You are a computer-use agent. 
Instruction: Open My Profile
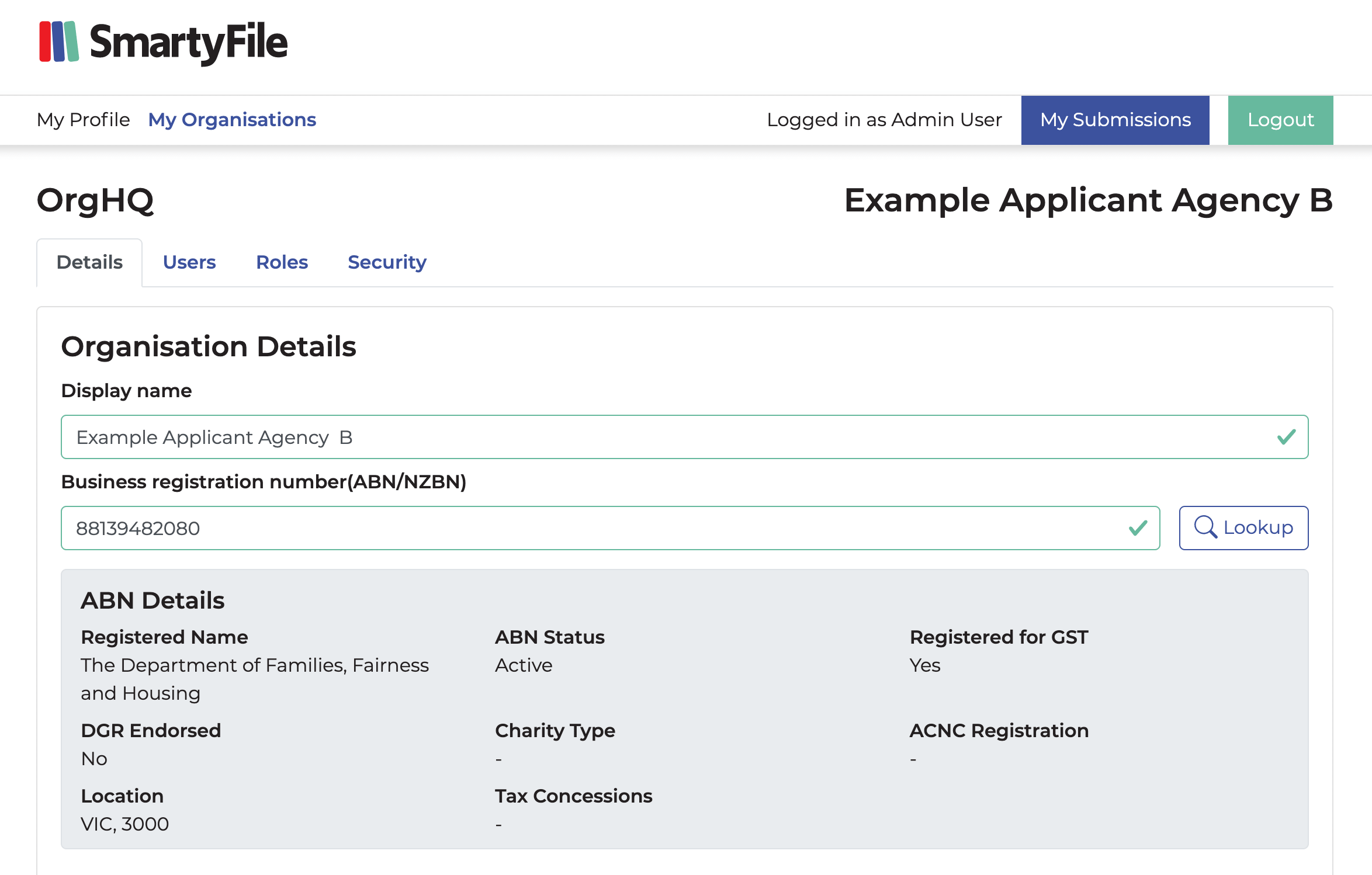(x=83, y=119)
